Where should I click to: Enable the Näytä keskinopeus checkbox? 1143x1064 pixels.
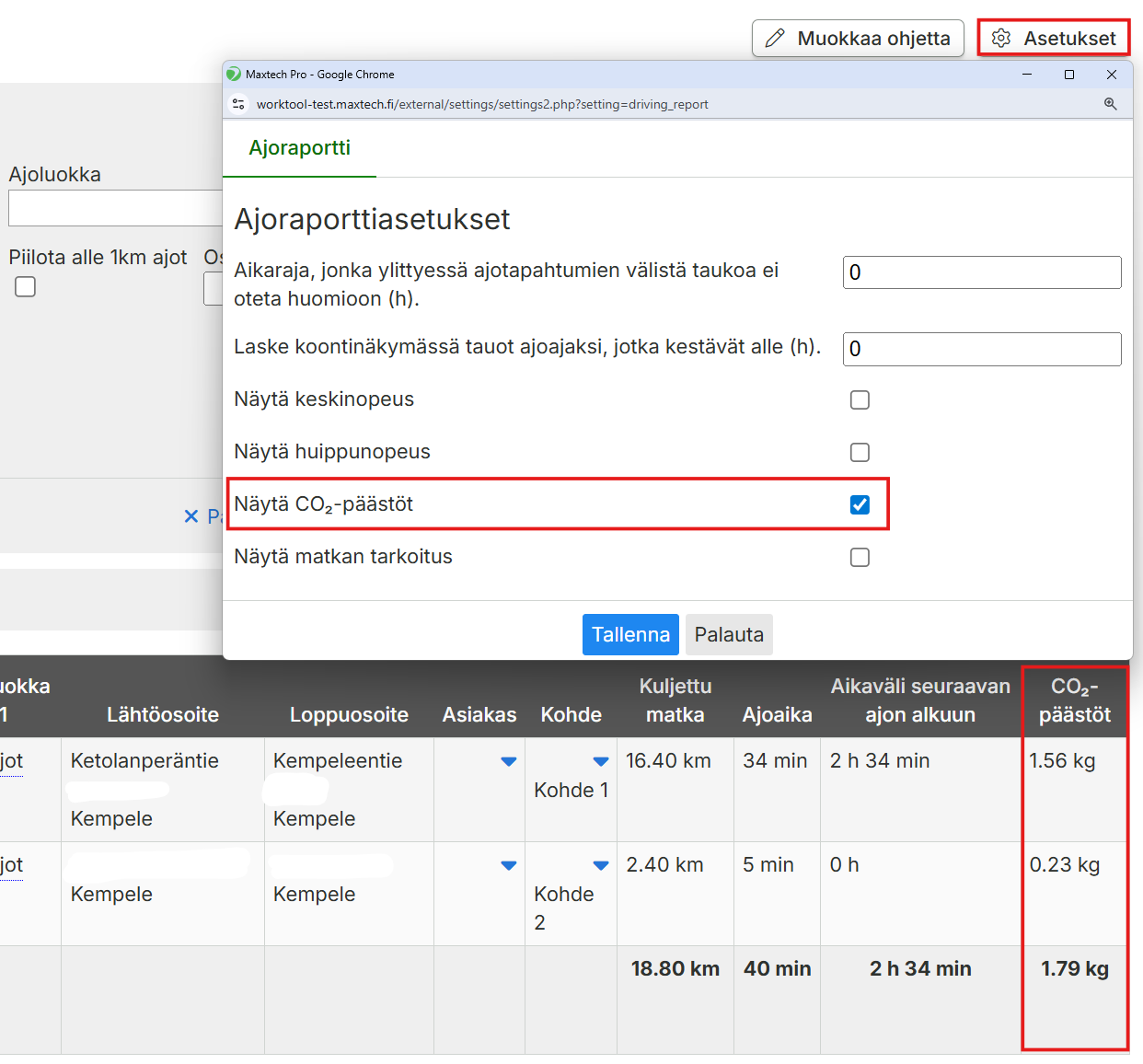click(x=860, y=399)
